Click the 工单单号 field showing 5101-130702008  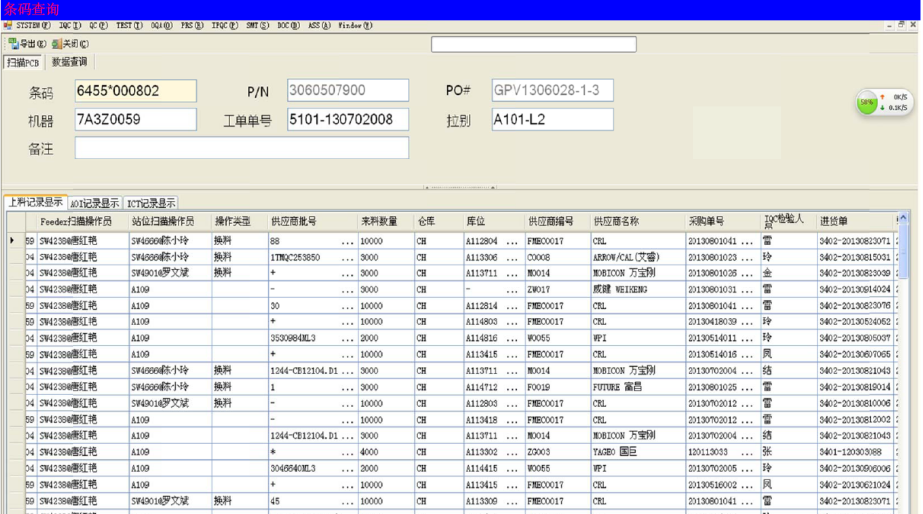click(348, 120)
